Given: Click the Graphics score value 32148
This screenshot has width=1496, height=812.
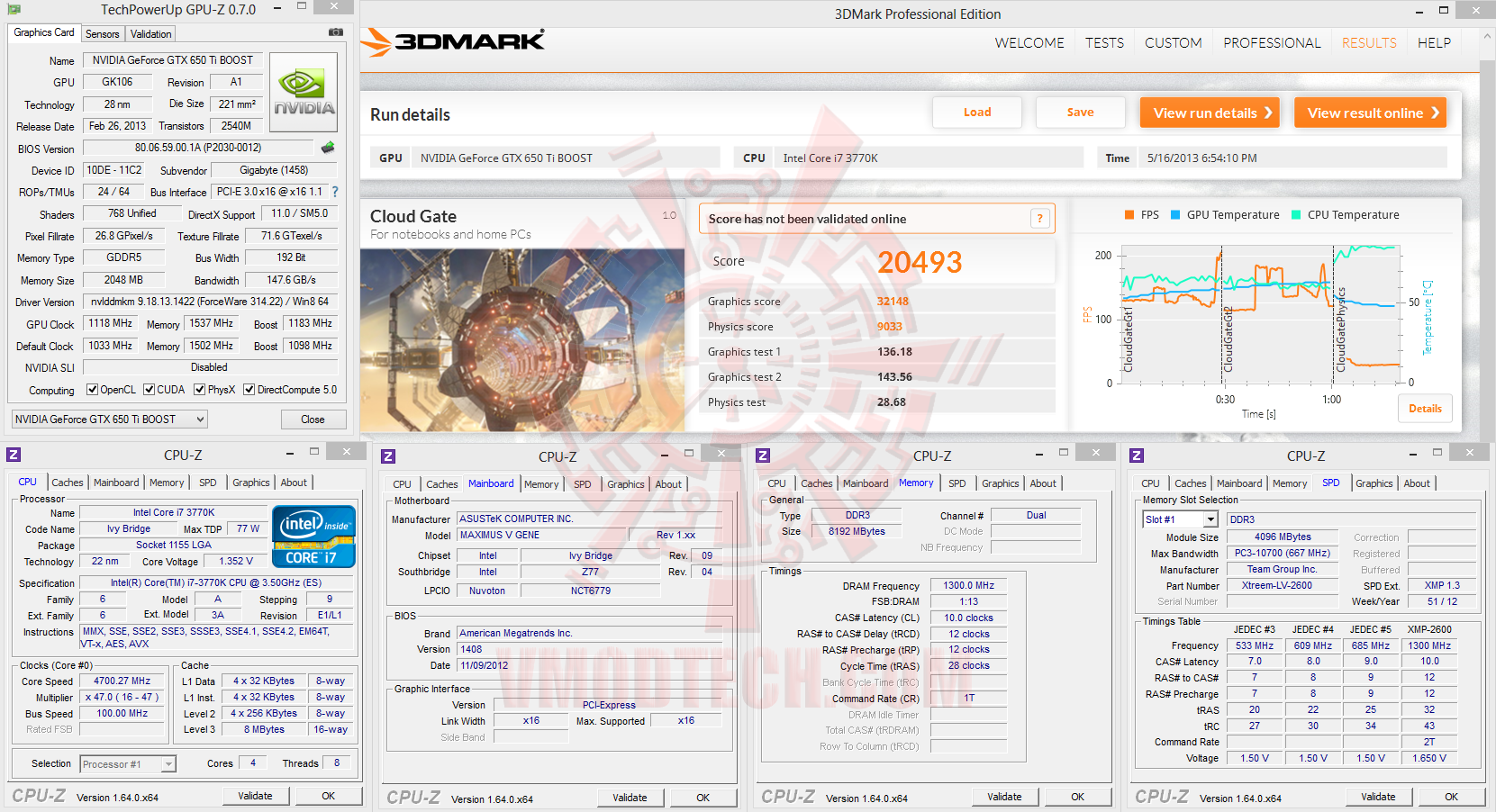Looking at the screenshot, I should click(x=893, y=302).
